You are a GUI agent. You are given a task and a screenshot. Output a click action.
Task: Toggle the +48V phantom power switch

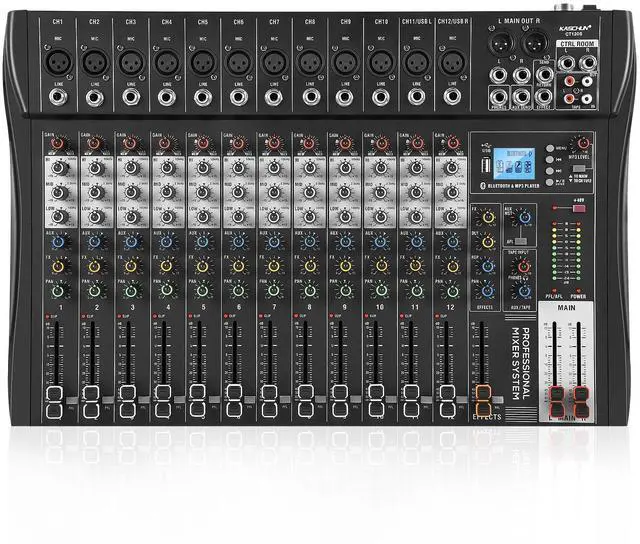(x=579, y=209)
